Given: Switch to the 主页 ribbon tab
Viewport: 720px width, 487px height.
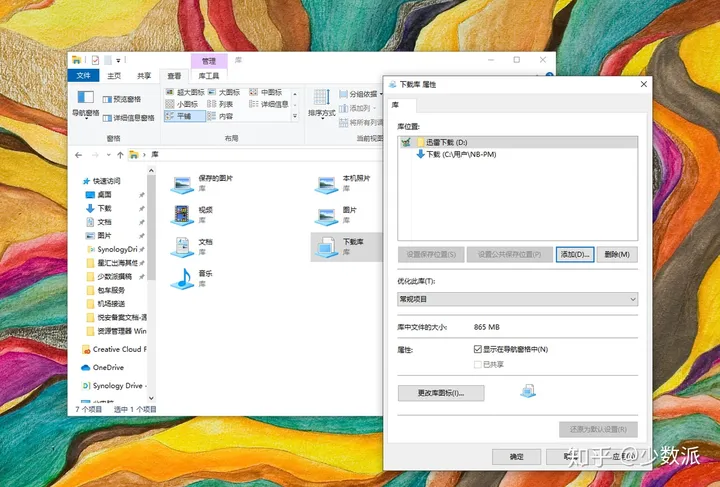Looking at the screenshot, I should point(114,76).
